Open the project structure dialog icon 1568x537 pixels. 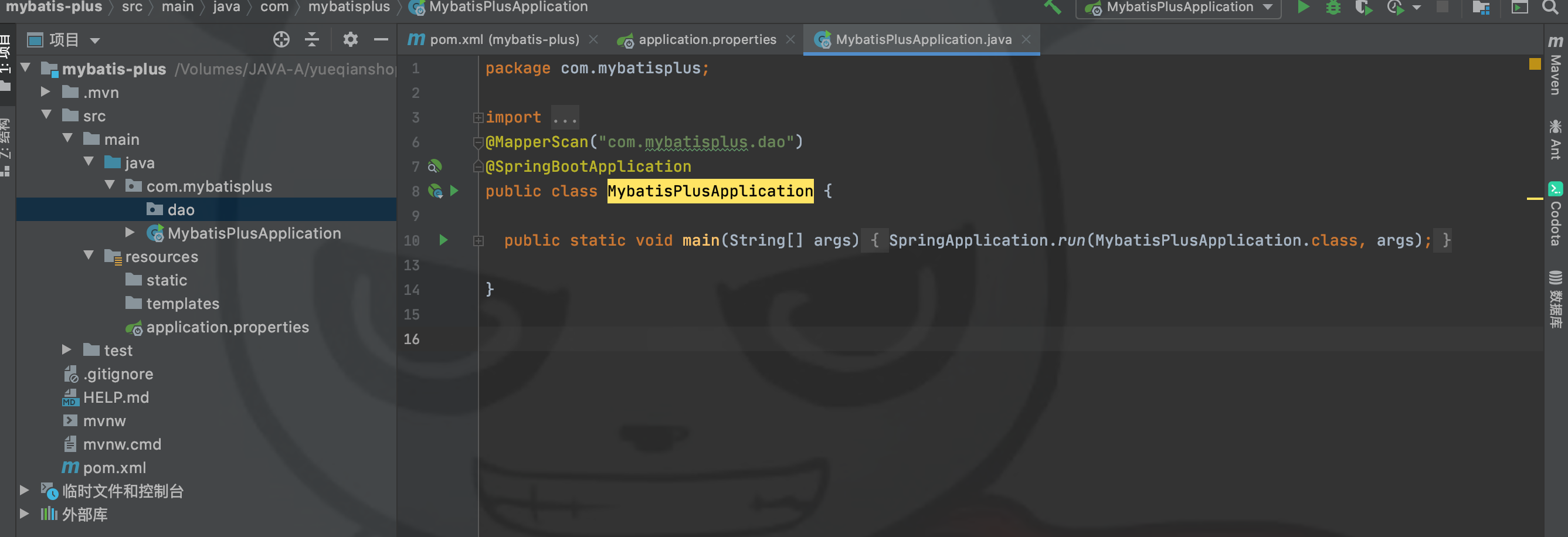point(1481,7)
